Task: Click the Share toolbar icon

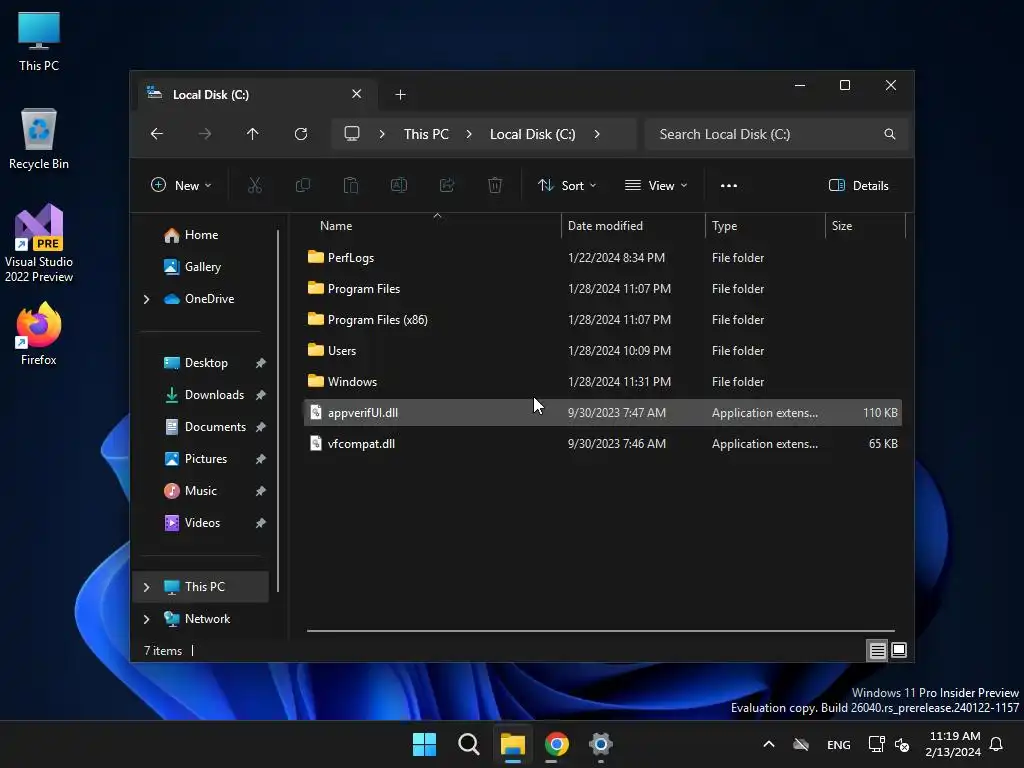Action: tap(447, 185)
